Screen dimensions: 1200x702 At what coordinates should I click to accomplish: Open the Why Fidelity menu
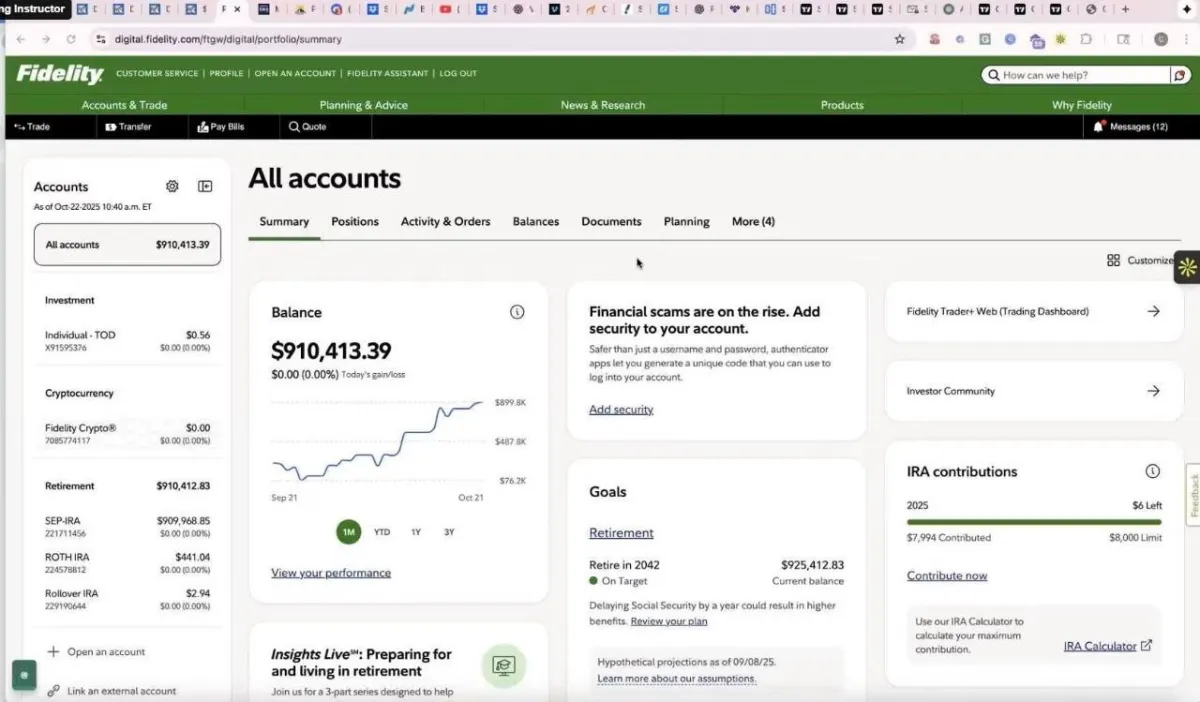(x=1082, y=105)
